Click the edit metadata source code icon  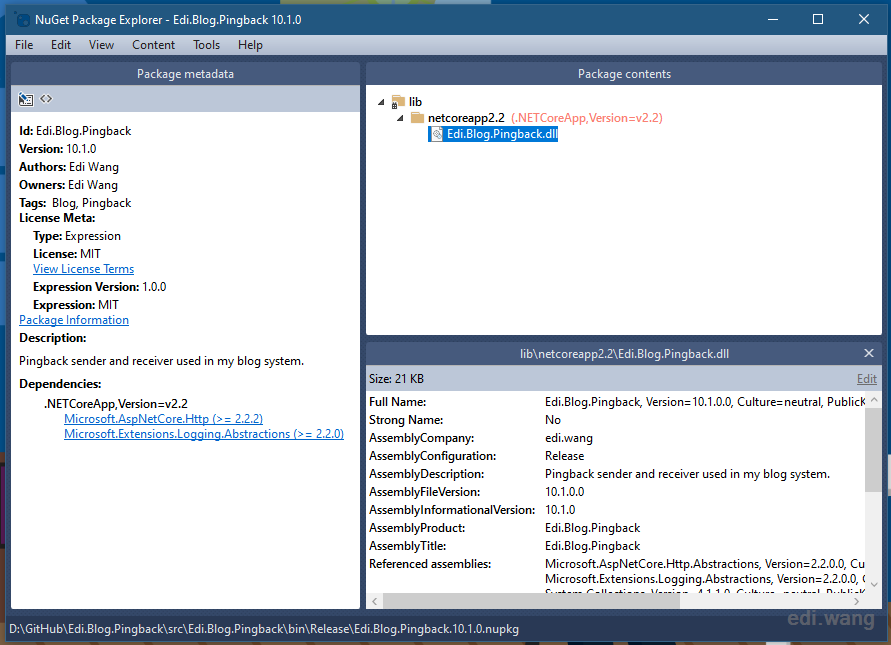click(x=46, y=99)
